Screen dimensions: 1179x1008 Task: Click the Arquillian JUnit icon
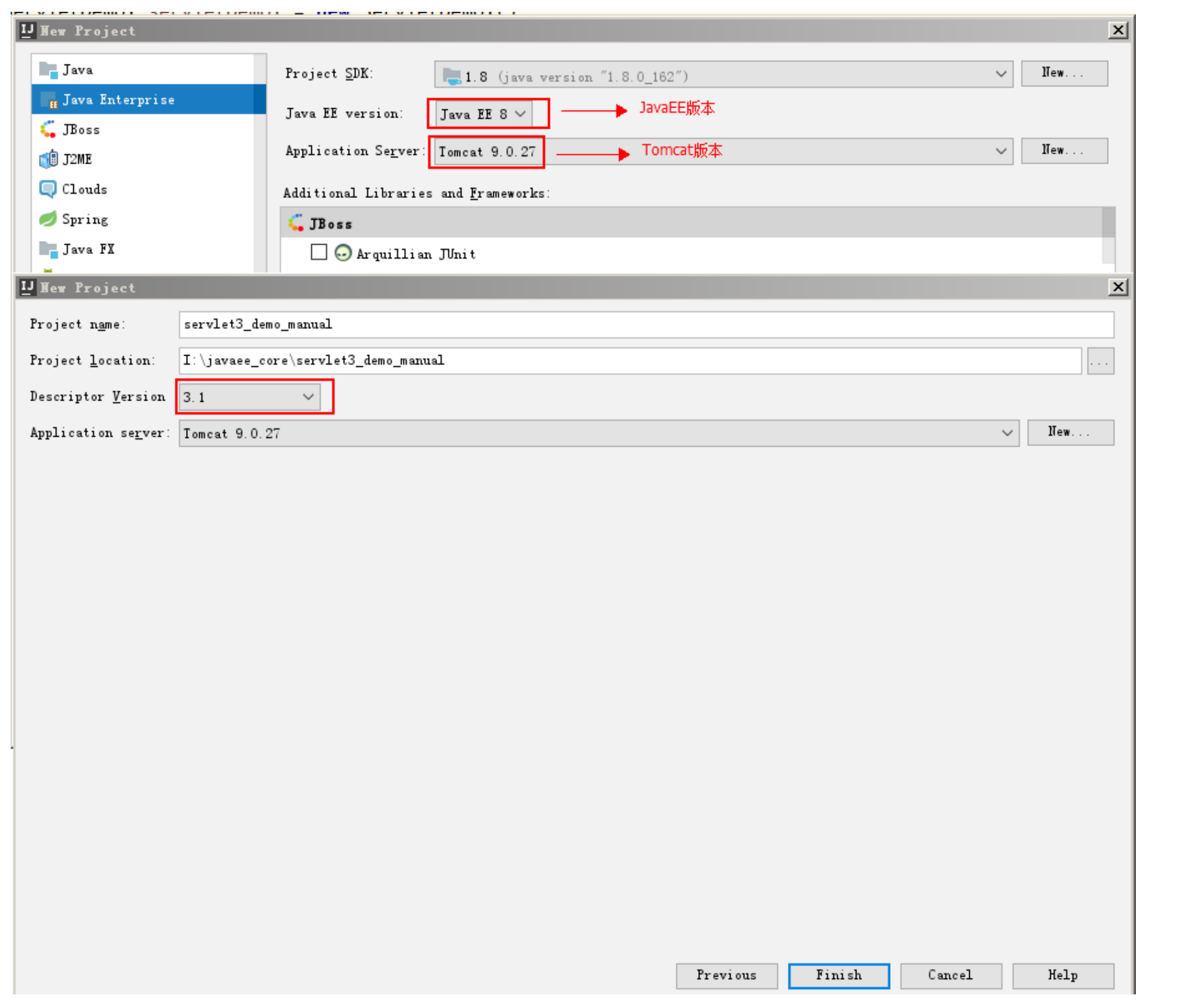[x=343, y=253]
